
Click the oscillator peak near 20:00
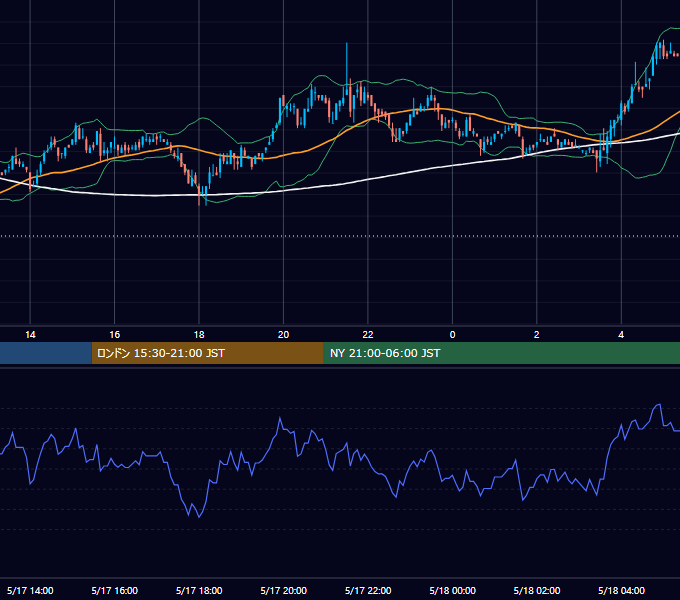coord(280,418)
